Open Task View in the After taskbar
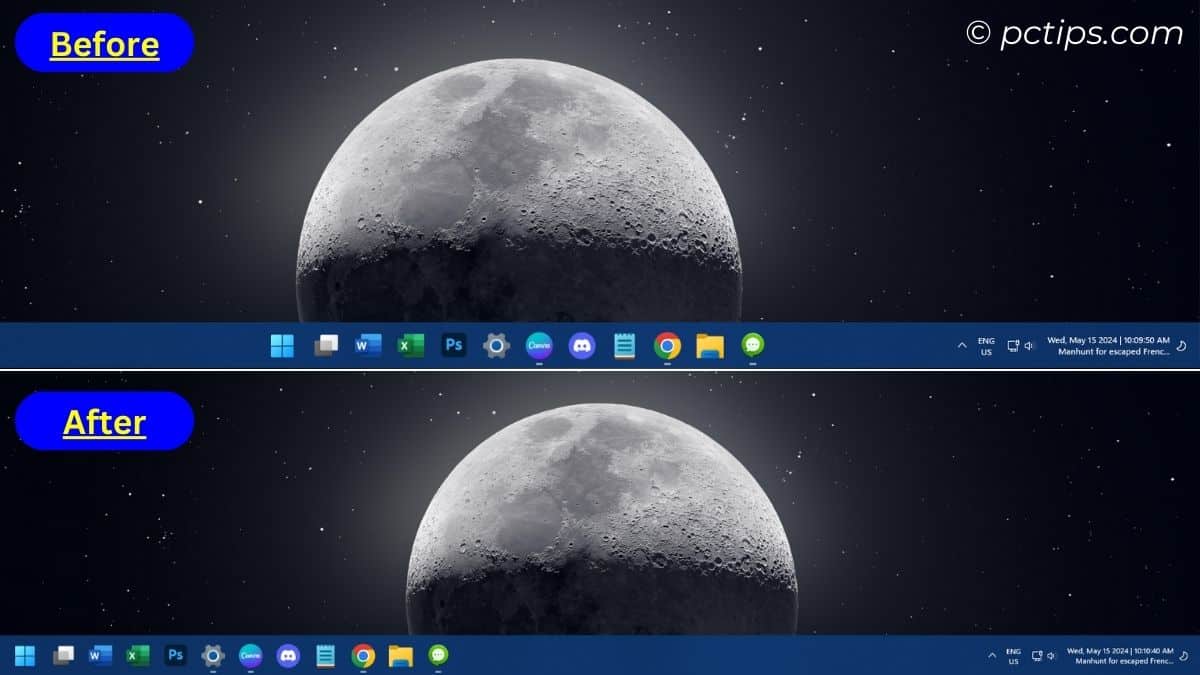 tap(63, 656)
